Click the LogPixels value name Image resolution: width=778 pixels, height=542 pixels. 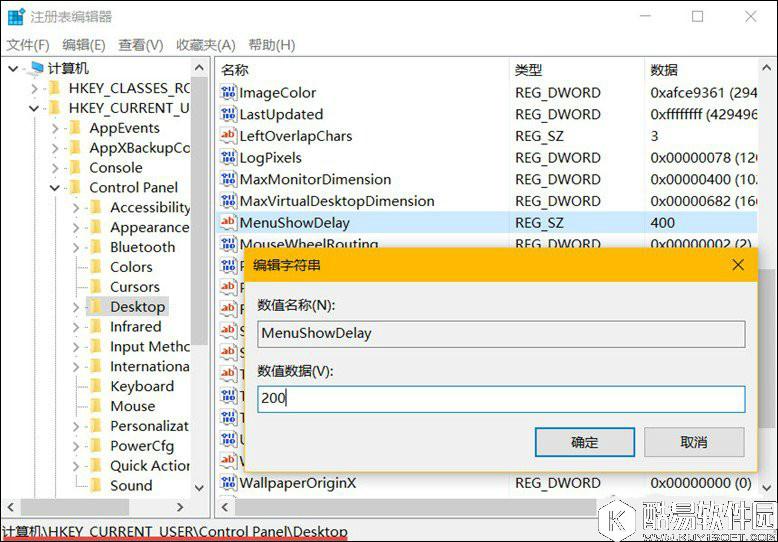pyautogui.click(x=270, y=158)
